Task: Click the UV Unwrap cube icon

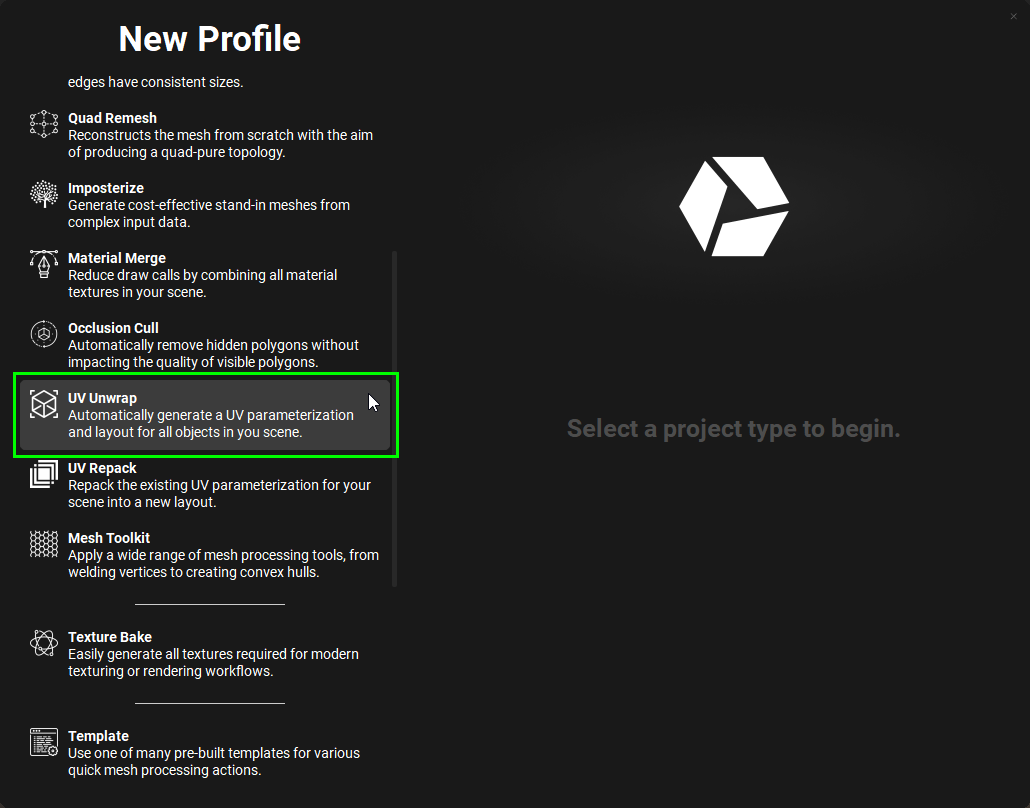Action: pyautogui.click(x=44, y=404)
